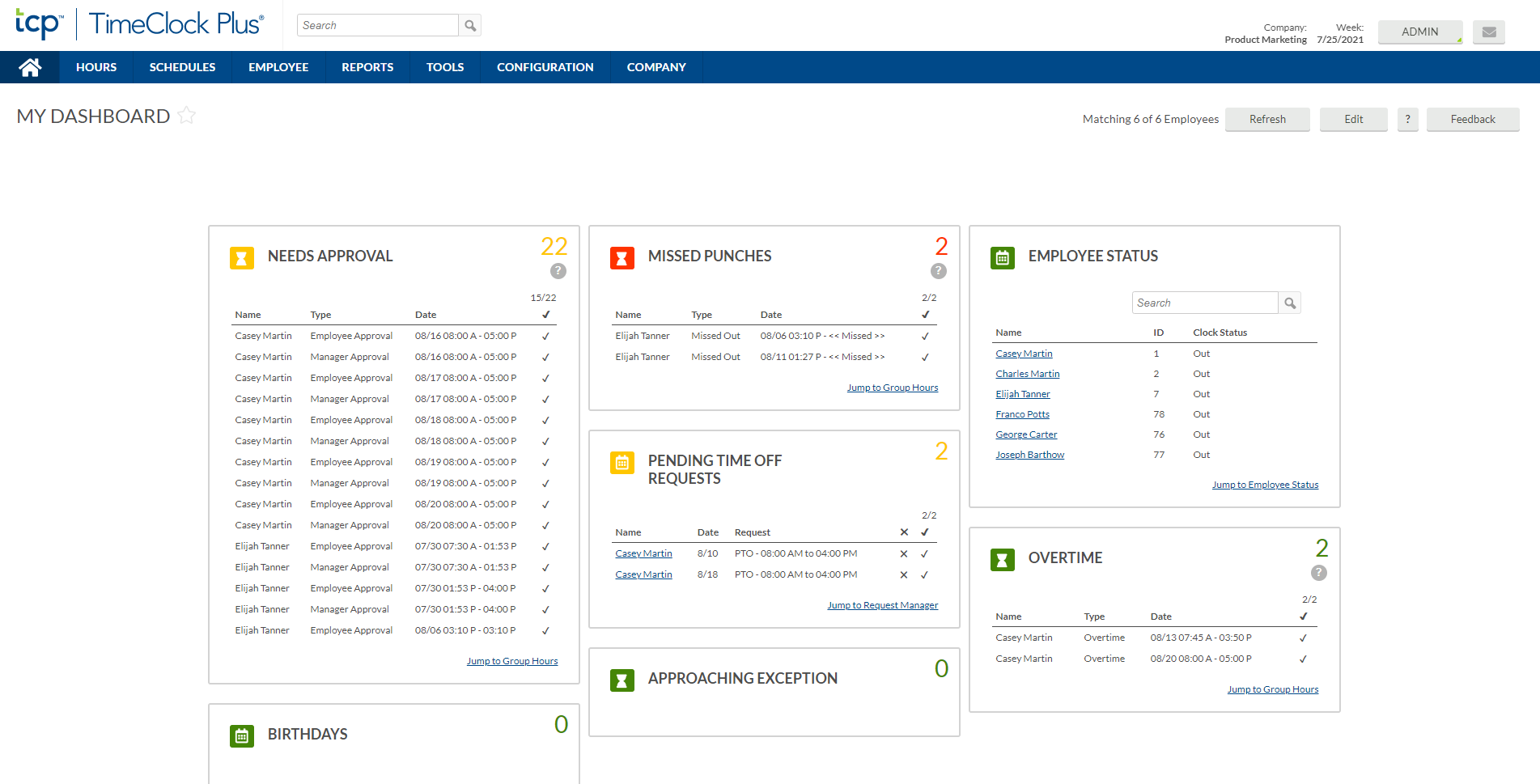The width and height of the screenshot is (1540, 784).
Task: Open the Overtime widget help icon
Action: click(x=1319, y=573)
